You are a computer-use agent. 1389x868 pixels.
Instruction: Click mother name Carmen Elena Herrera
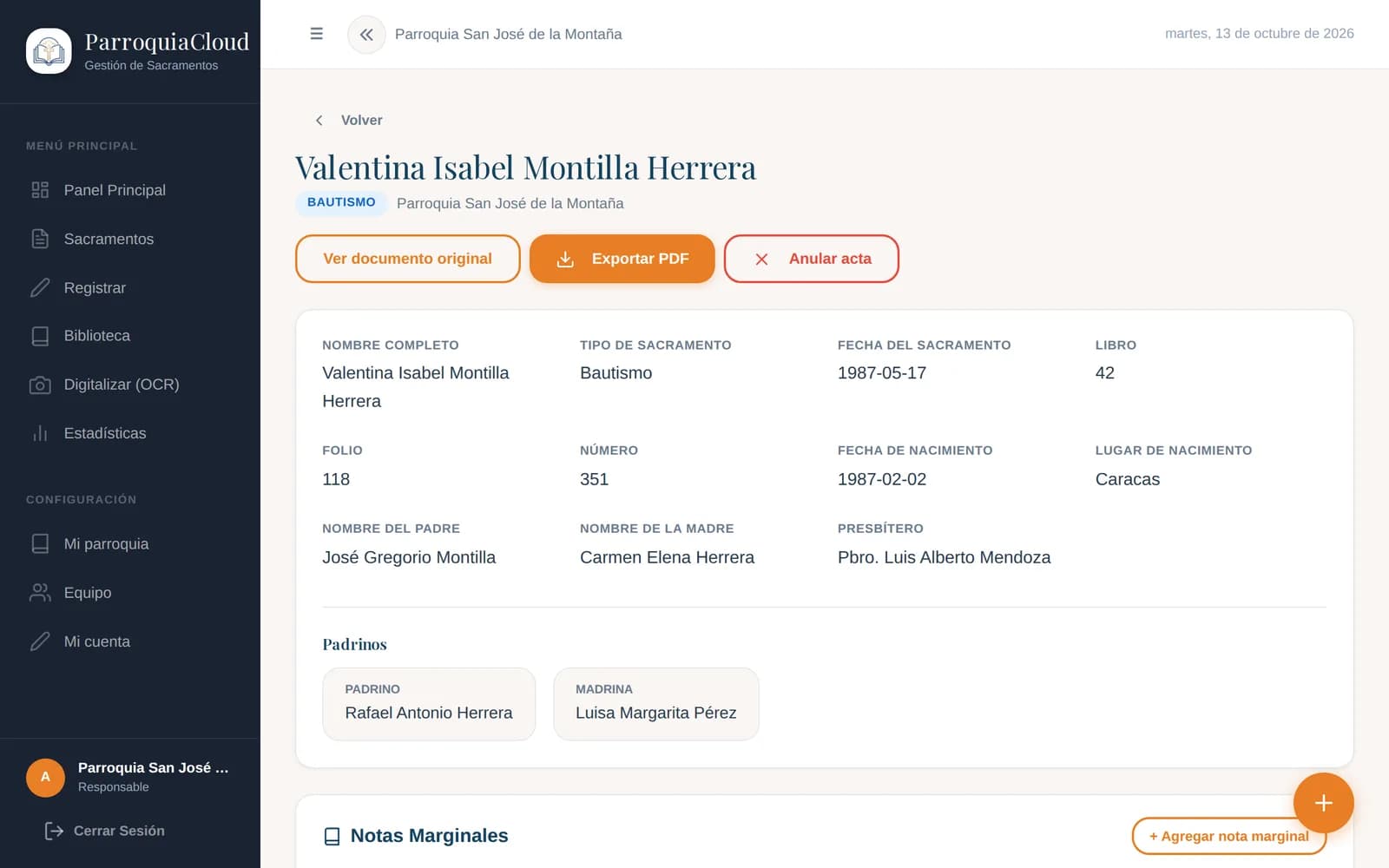pos(667,557)
